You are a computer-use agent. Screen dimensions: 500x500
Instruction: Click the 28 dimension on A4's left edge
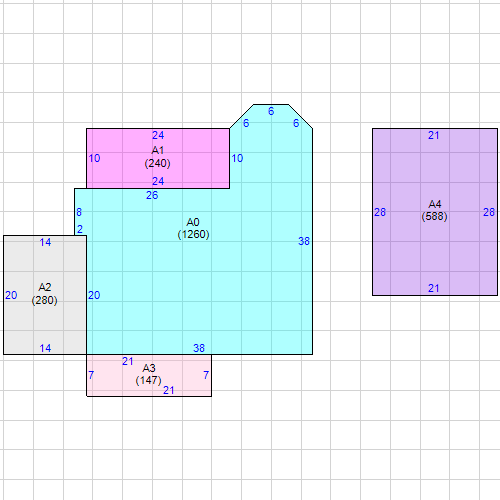click(x=380, y=212)
